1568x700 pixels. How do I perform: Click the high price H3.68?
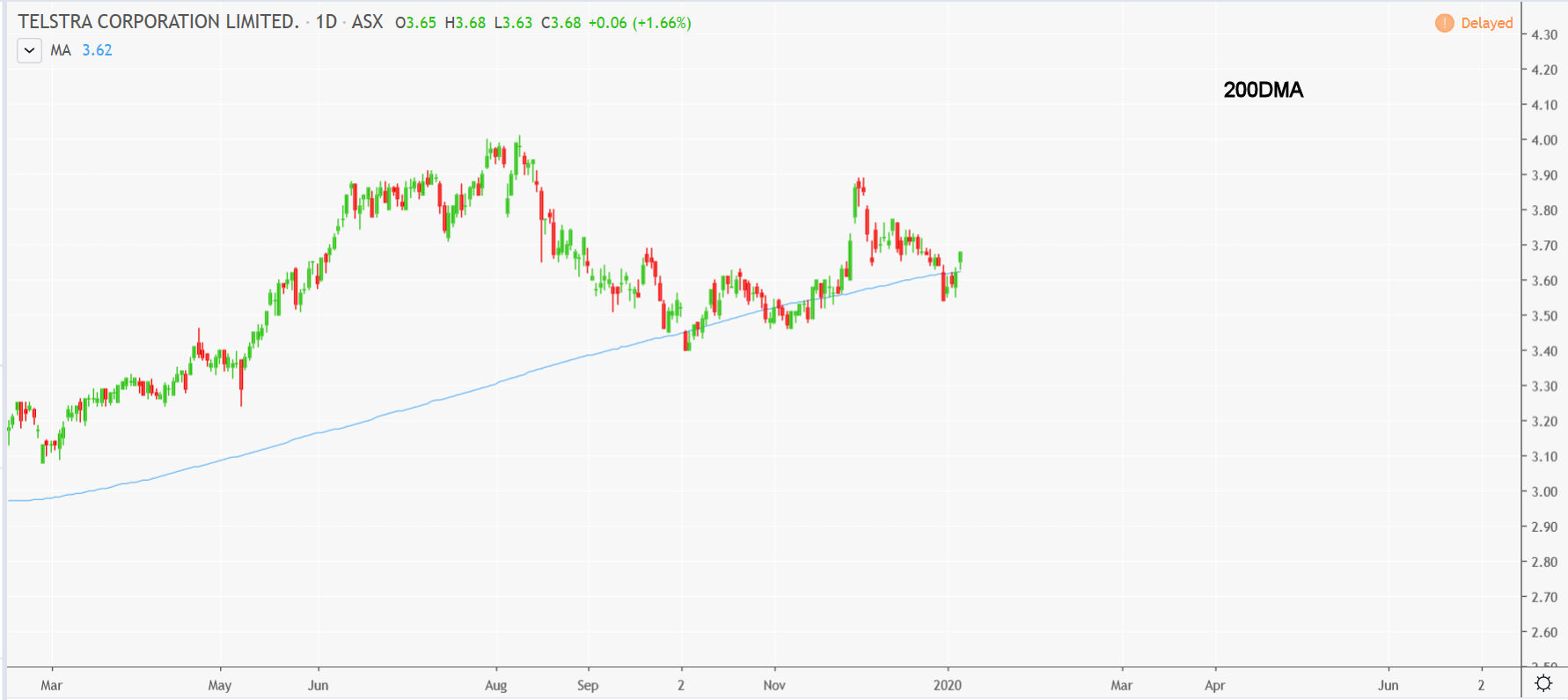(465, 23)
